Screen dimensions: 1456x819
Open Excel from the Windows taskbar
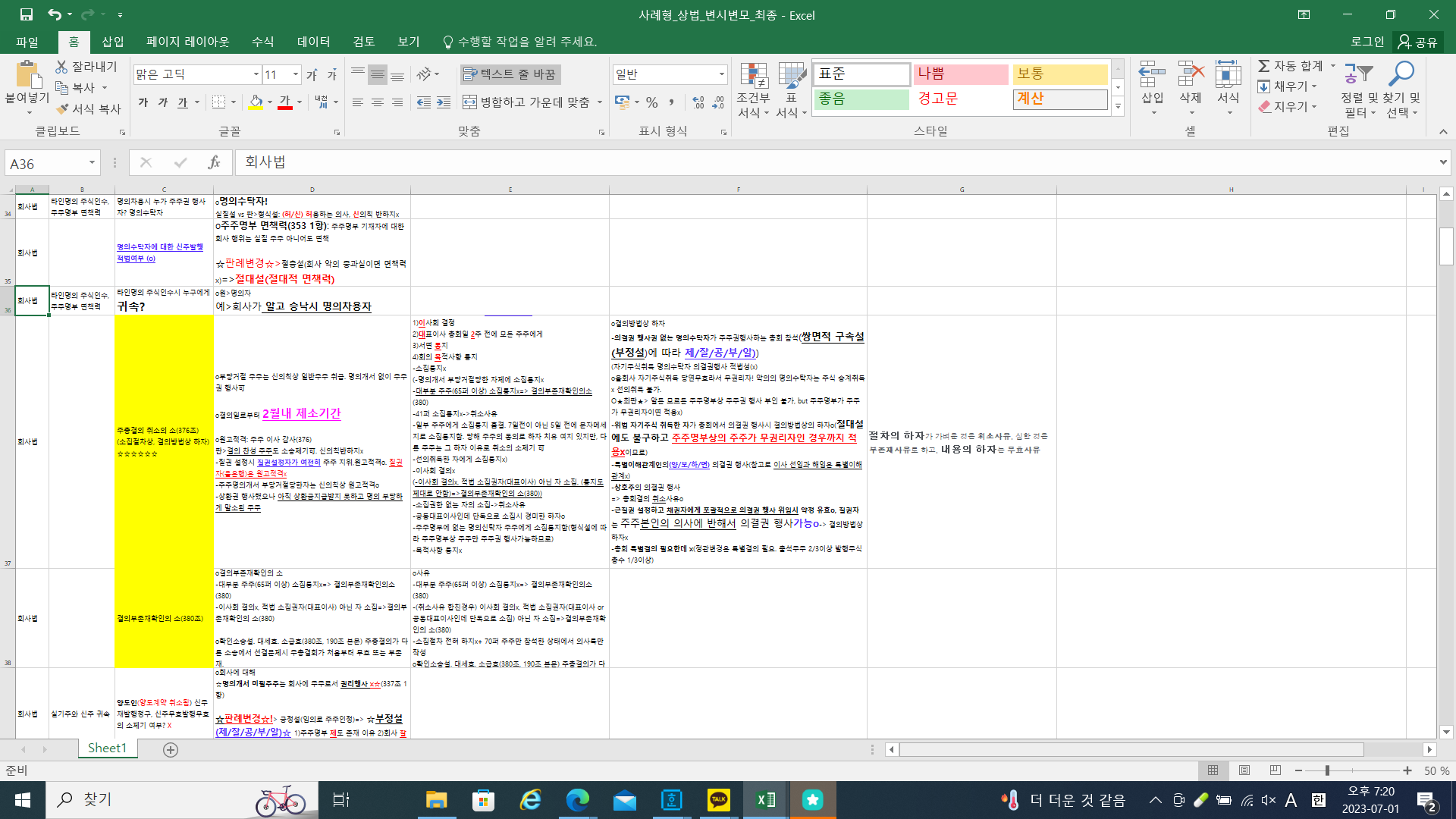point(766,800)
